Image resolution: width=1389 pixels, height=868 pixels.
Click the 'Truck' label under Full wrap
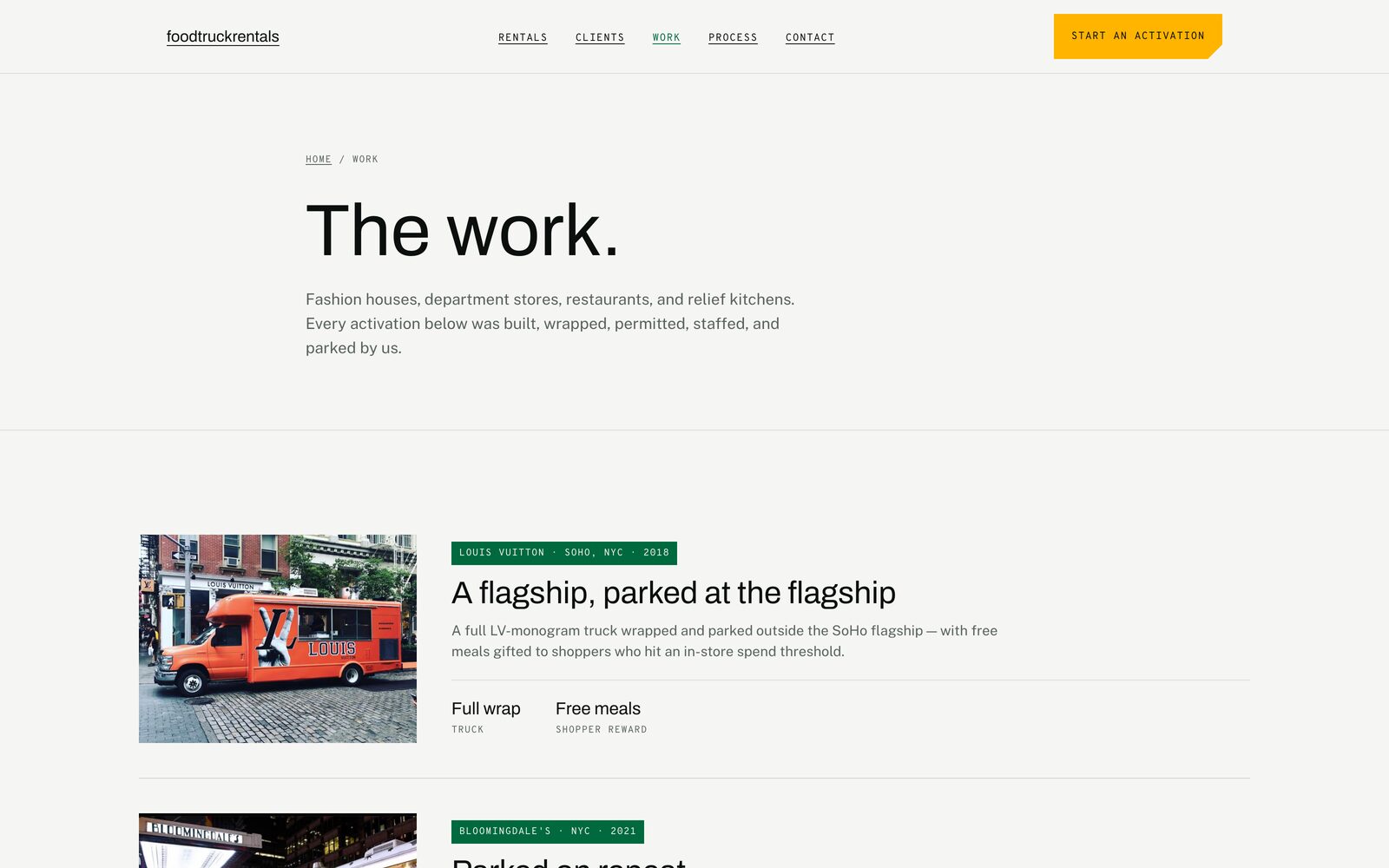tap(468, 730)
